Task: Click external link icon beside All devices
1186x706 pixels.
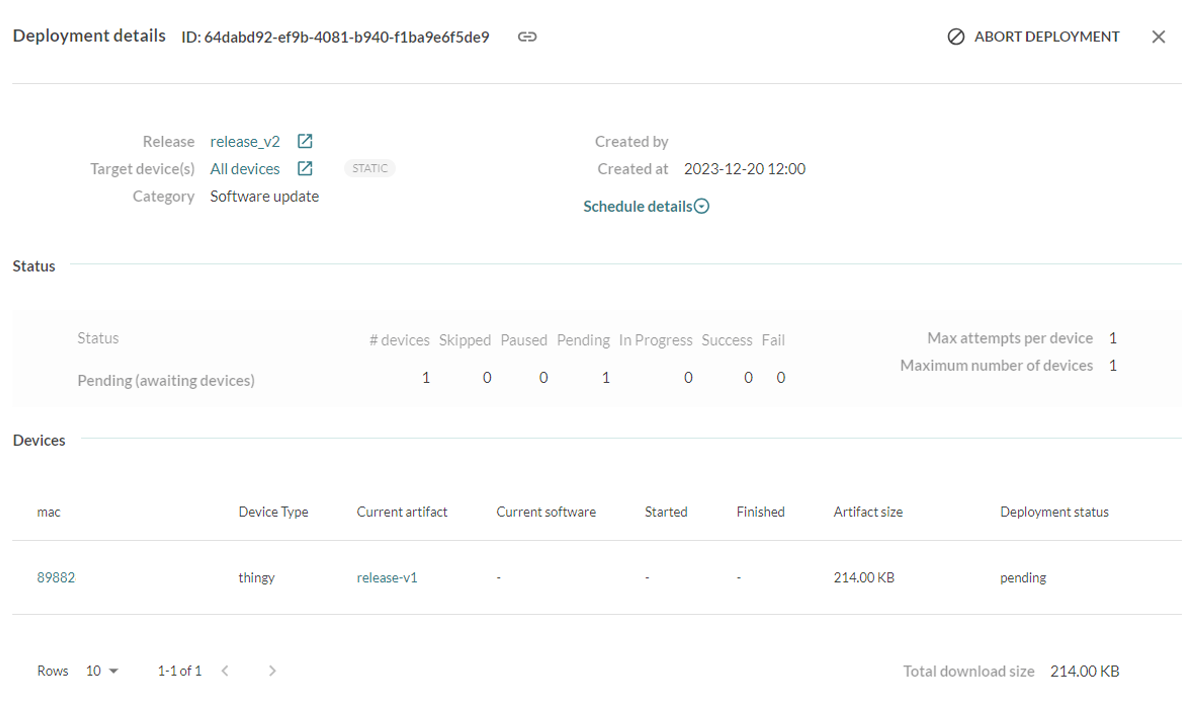Action: pos(306,169)
